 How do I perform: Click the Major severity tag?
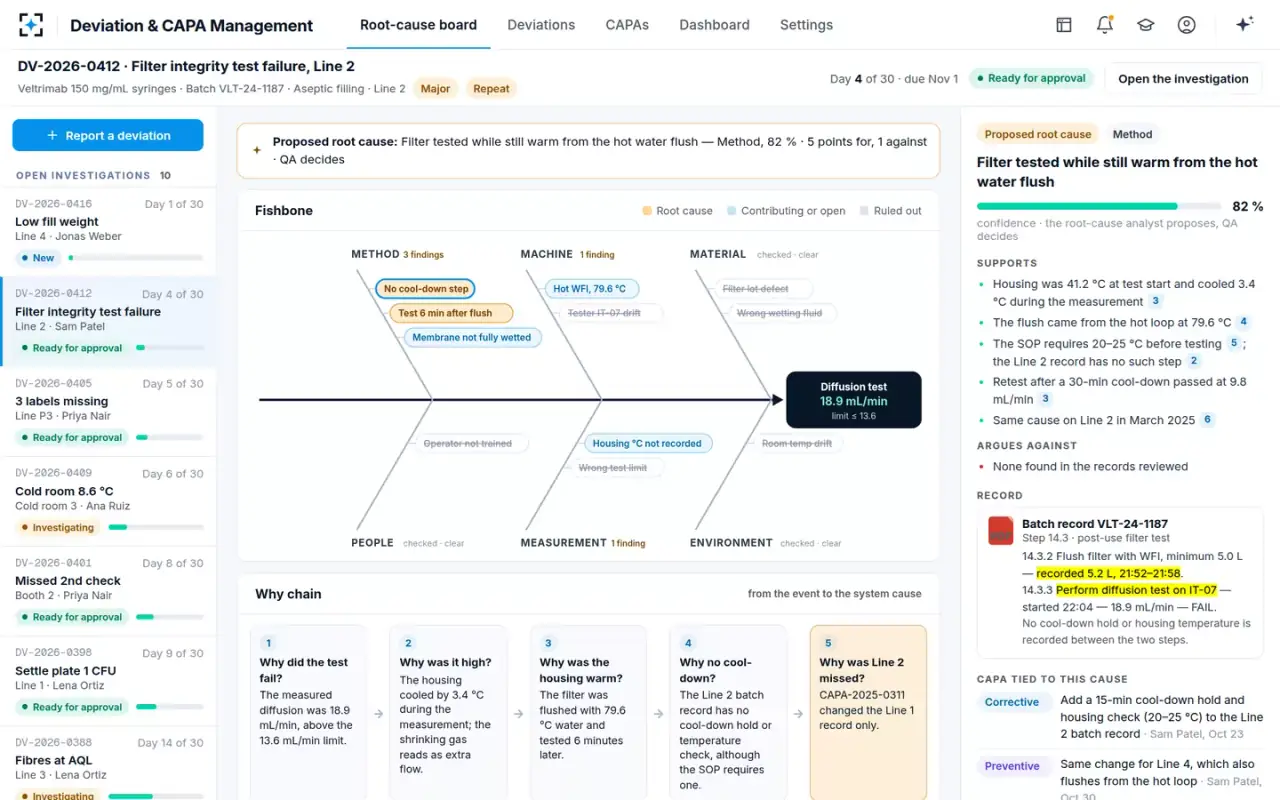(x=435, y=89)
